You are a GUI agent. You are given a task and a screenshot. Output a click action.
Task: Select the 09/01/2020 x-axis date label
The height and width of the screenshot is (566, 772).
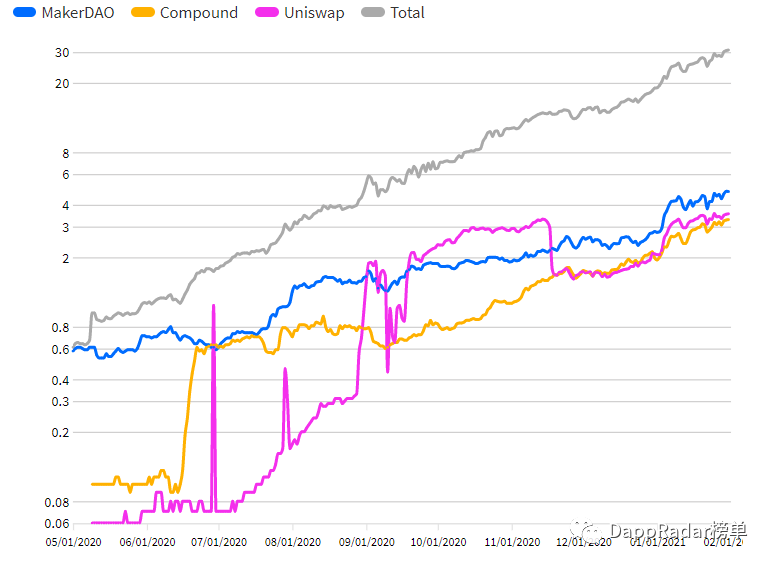pyautogui.click(x=367, y=542)
